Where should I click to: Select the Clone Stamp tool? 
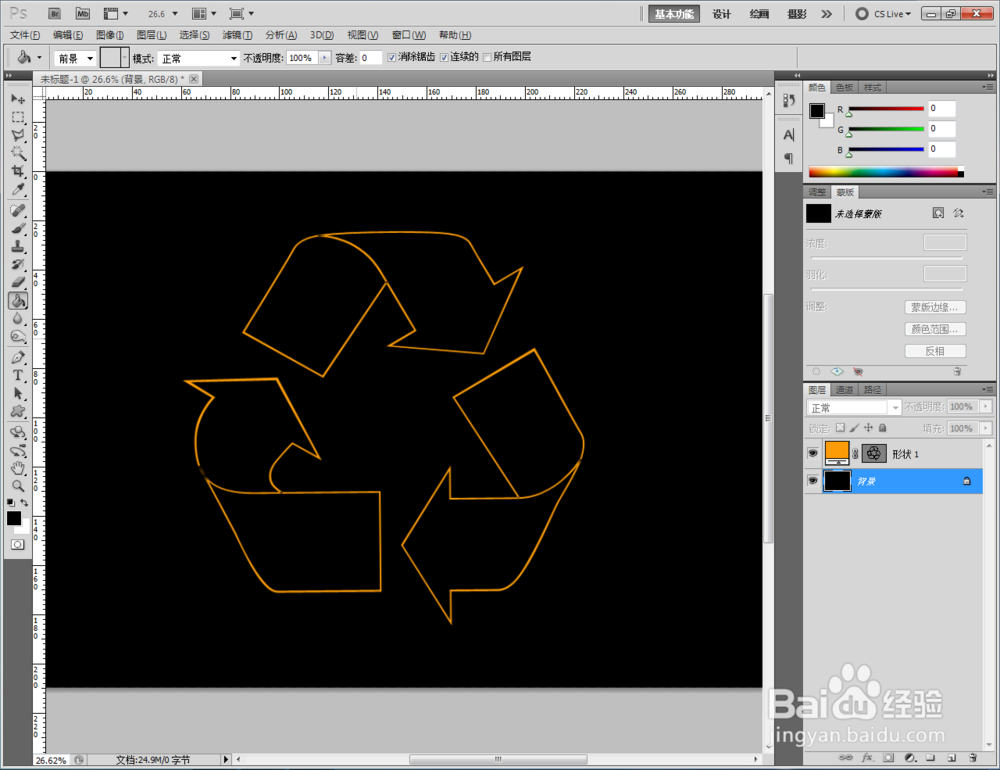click(x=18, y=246)
